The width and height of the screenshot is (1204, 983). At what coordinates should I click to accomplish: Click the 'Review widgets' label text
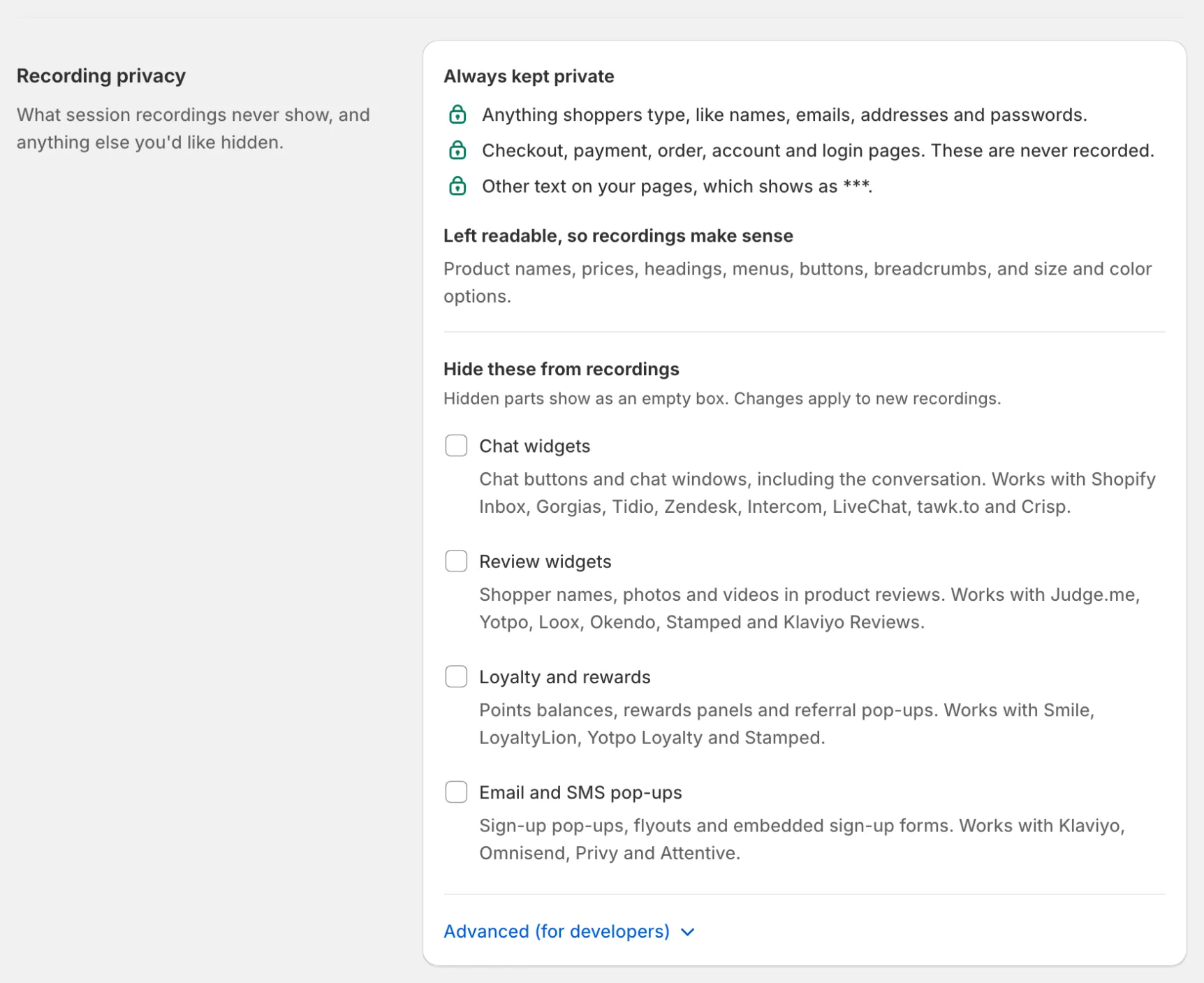(x=545, y=562)
